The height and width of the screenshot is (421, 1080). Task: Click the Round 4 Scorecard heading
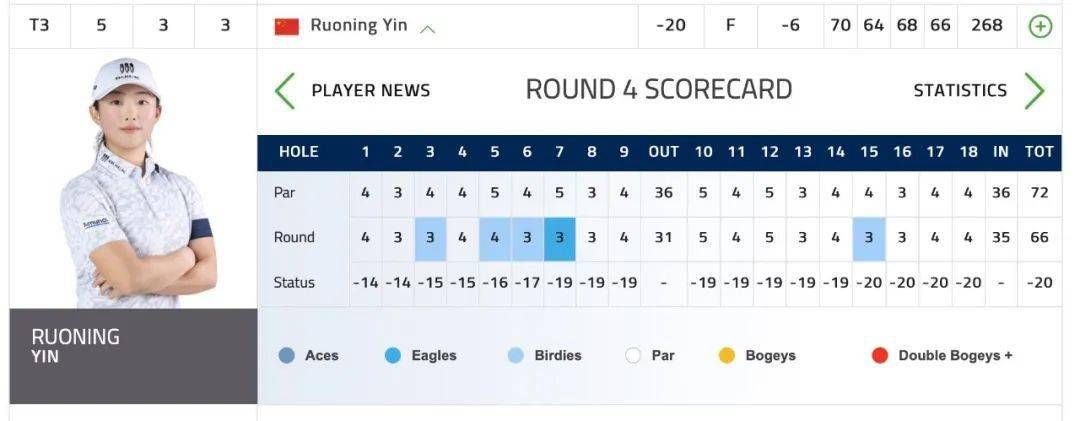[x=659, y=89]
